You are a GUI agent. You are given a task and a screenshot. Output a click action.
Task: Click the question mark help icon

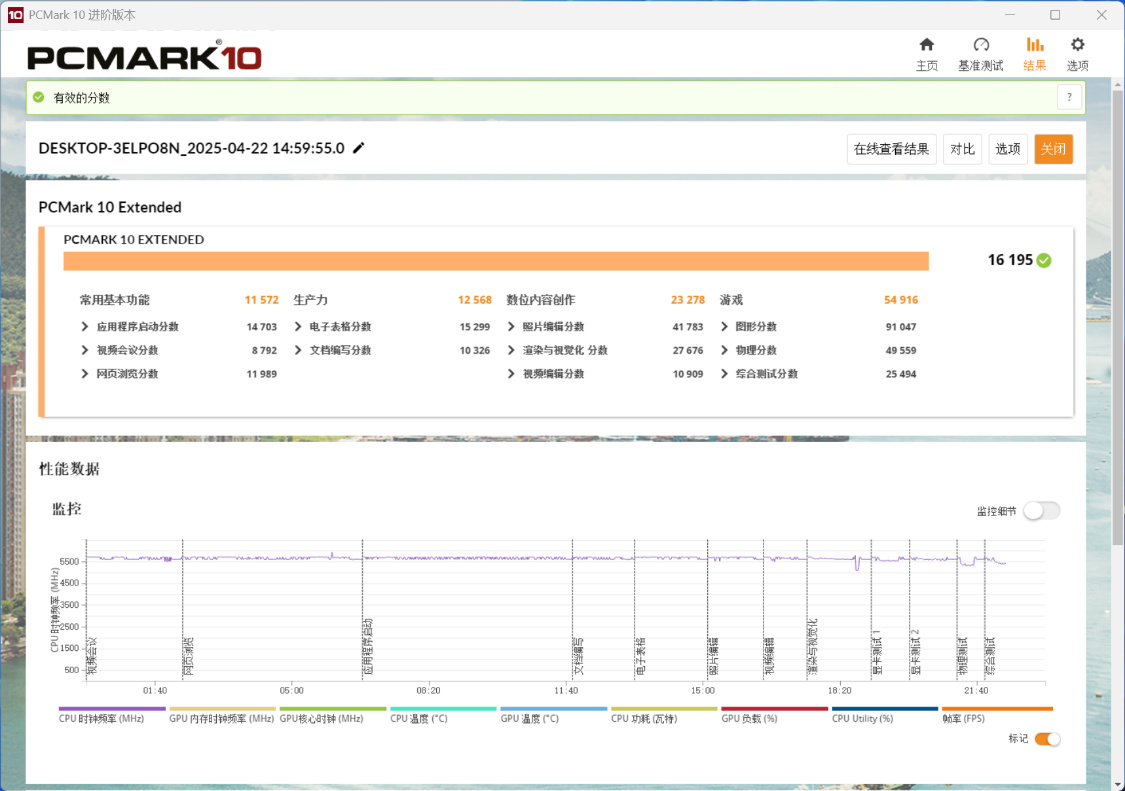[1069, 97]
